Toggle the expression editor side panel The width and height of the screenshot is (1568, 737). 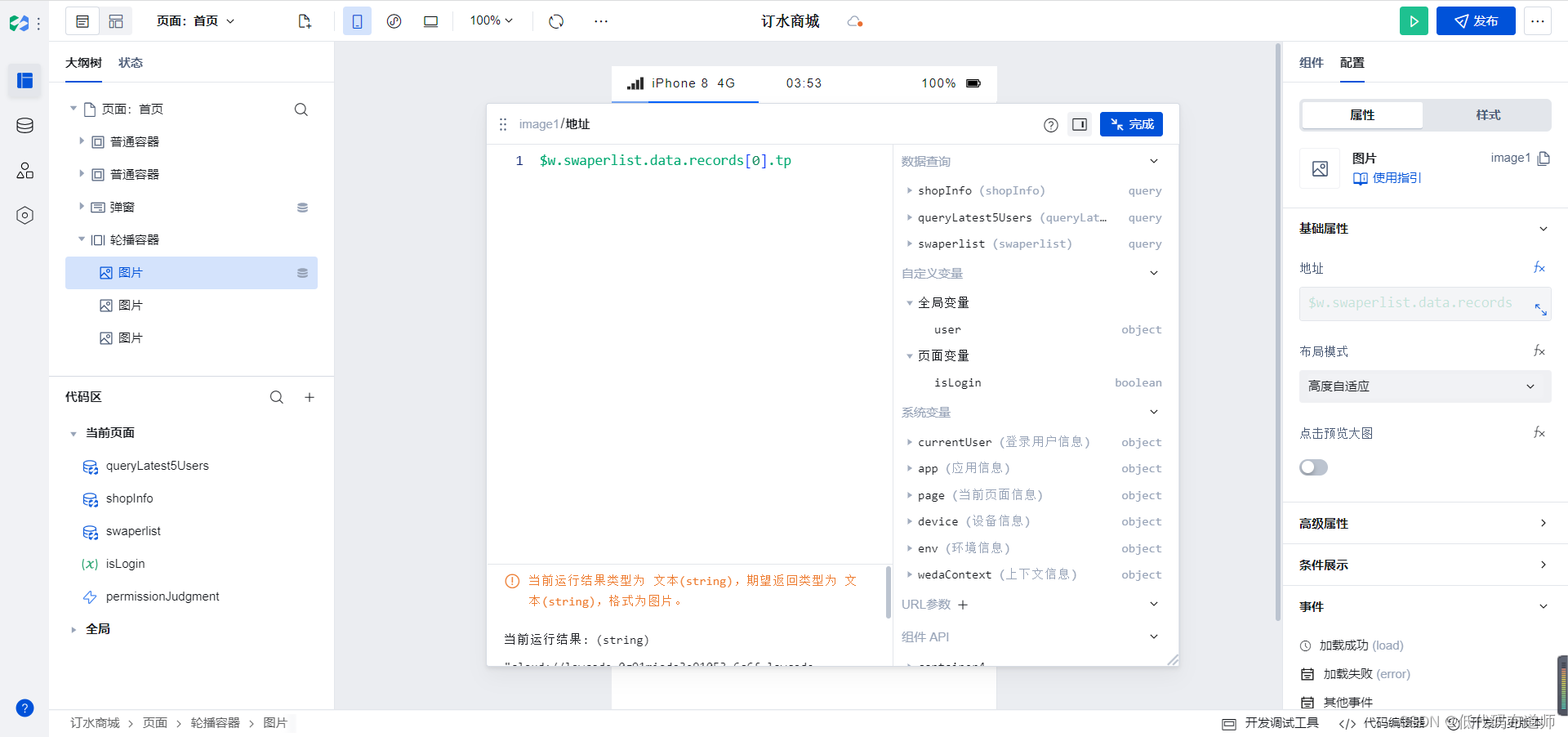pyautogui.click(x=1080, y=124)
